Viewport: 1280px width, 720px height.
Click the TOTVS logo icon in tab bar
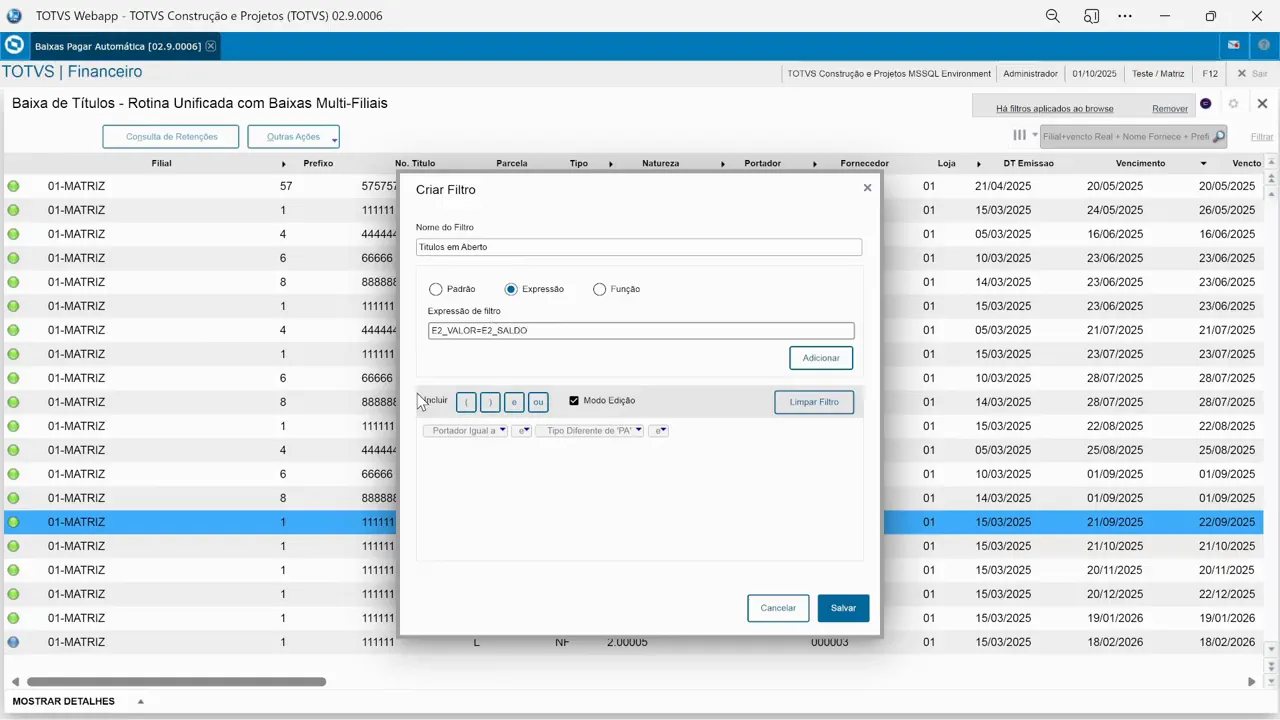[x=14, y=45]
